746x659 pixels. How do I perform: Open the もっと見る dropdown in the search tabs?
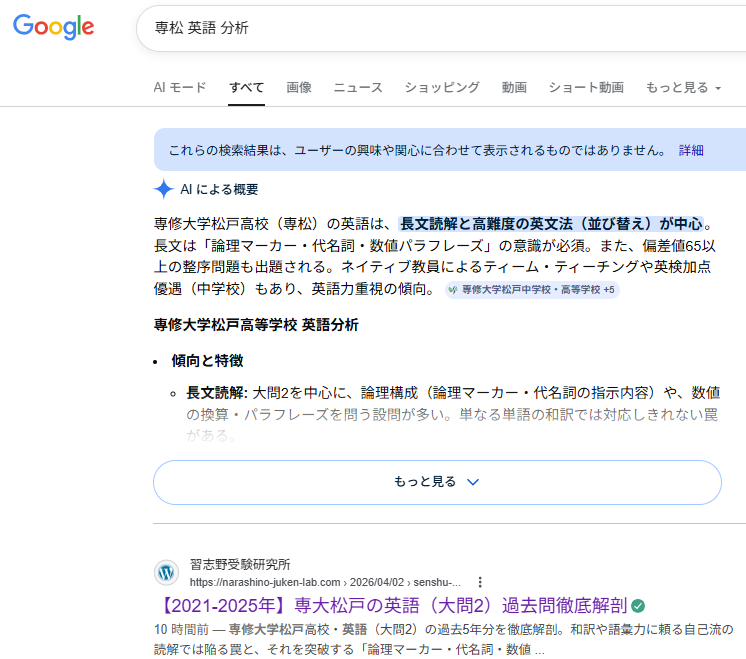683,88
